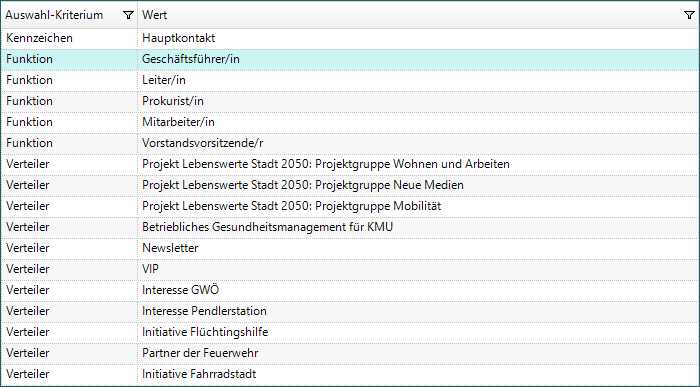This screenshot has width=700, height=387.
Task: Click Vorstandsvorsitzende/r value
Action: (418, 143)
